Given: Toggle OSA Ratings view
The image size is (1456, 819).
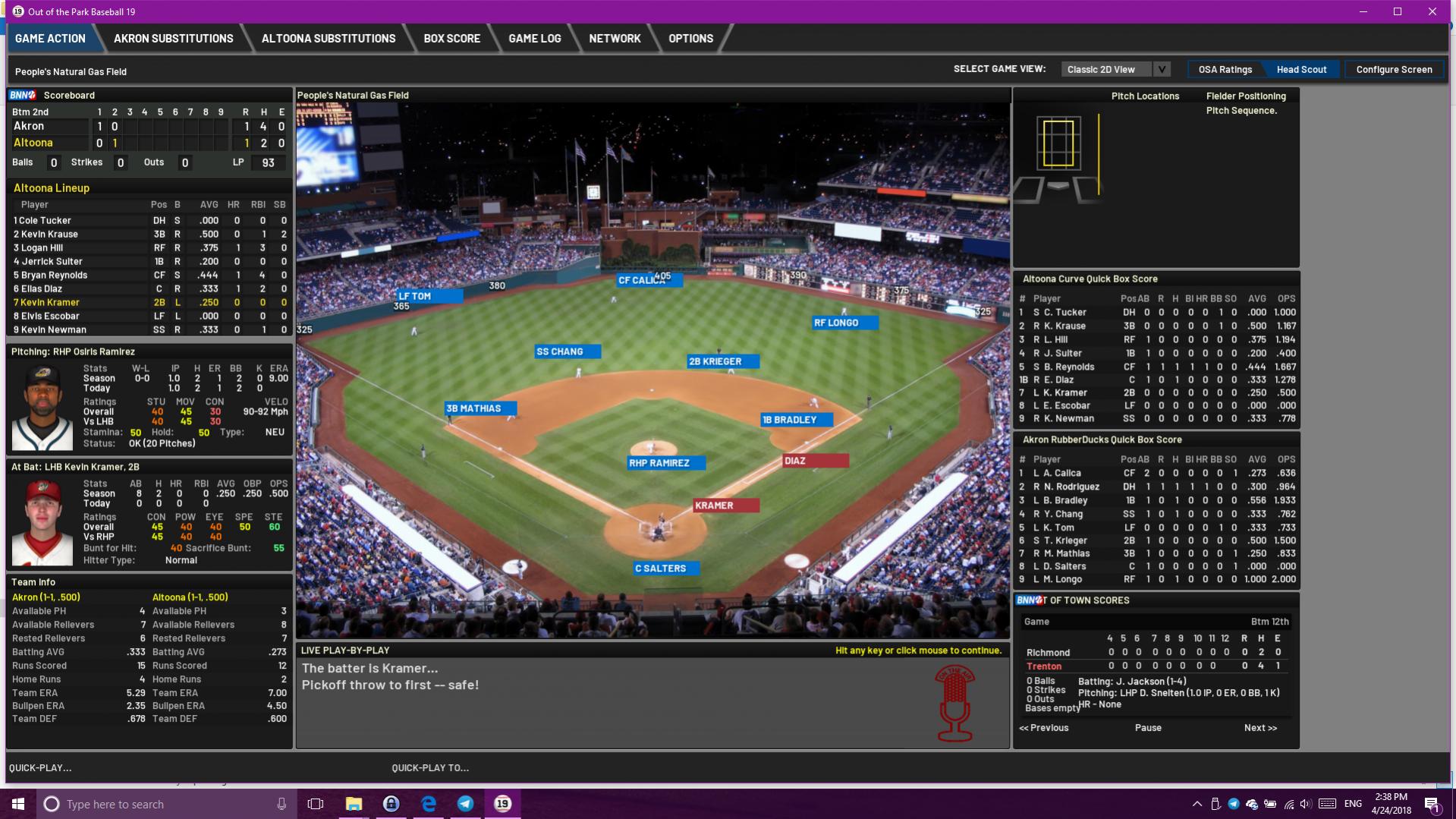Looking at the screenshot, I should (x=1225, y=69).
